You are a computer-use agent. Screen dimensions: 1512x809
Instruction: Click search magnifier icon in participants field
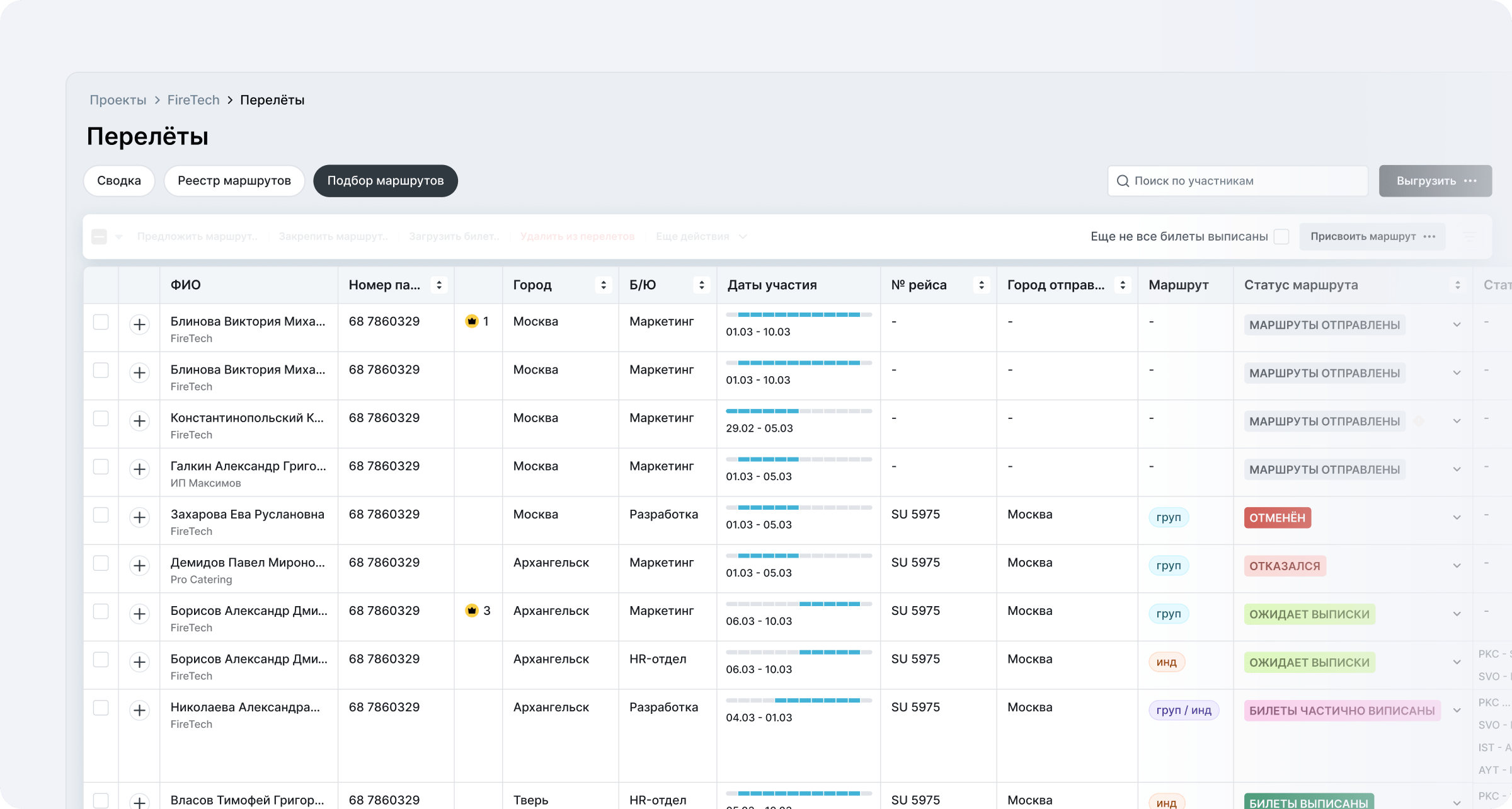click(1123, 181)
